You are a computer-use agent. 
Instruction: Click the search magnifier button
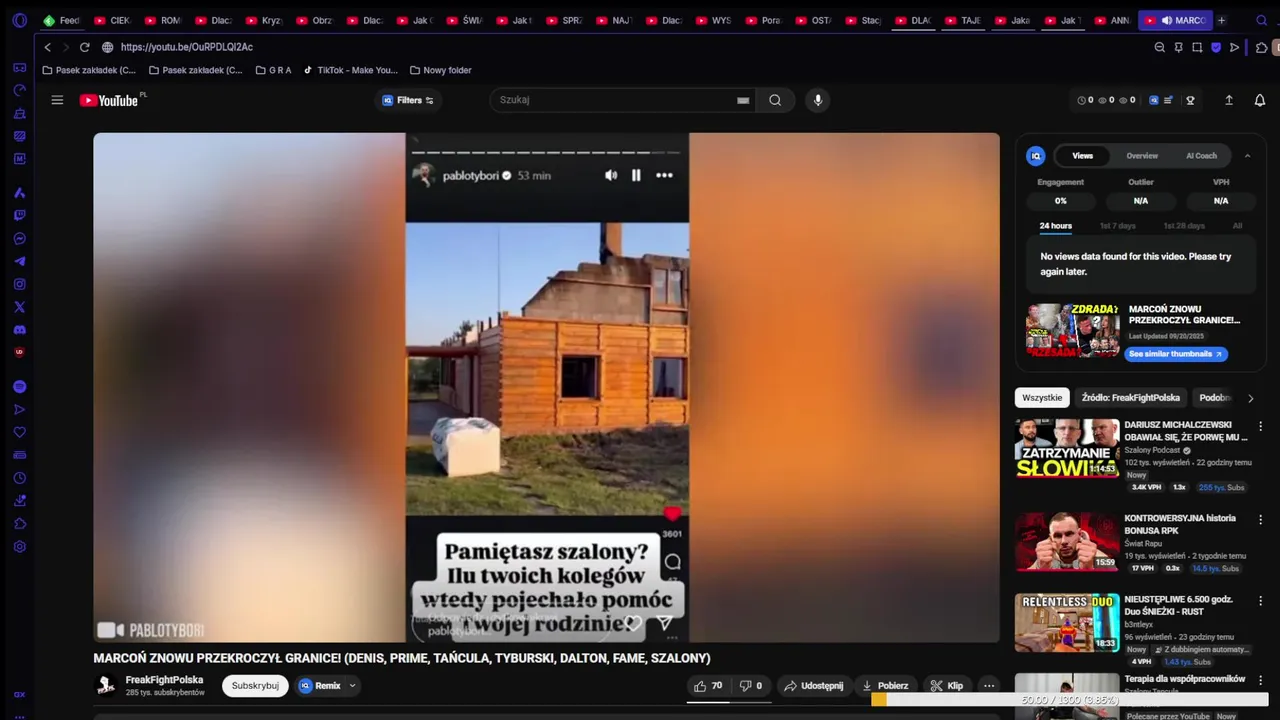(x=775, y=100)
